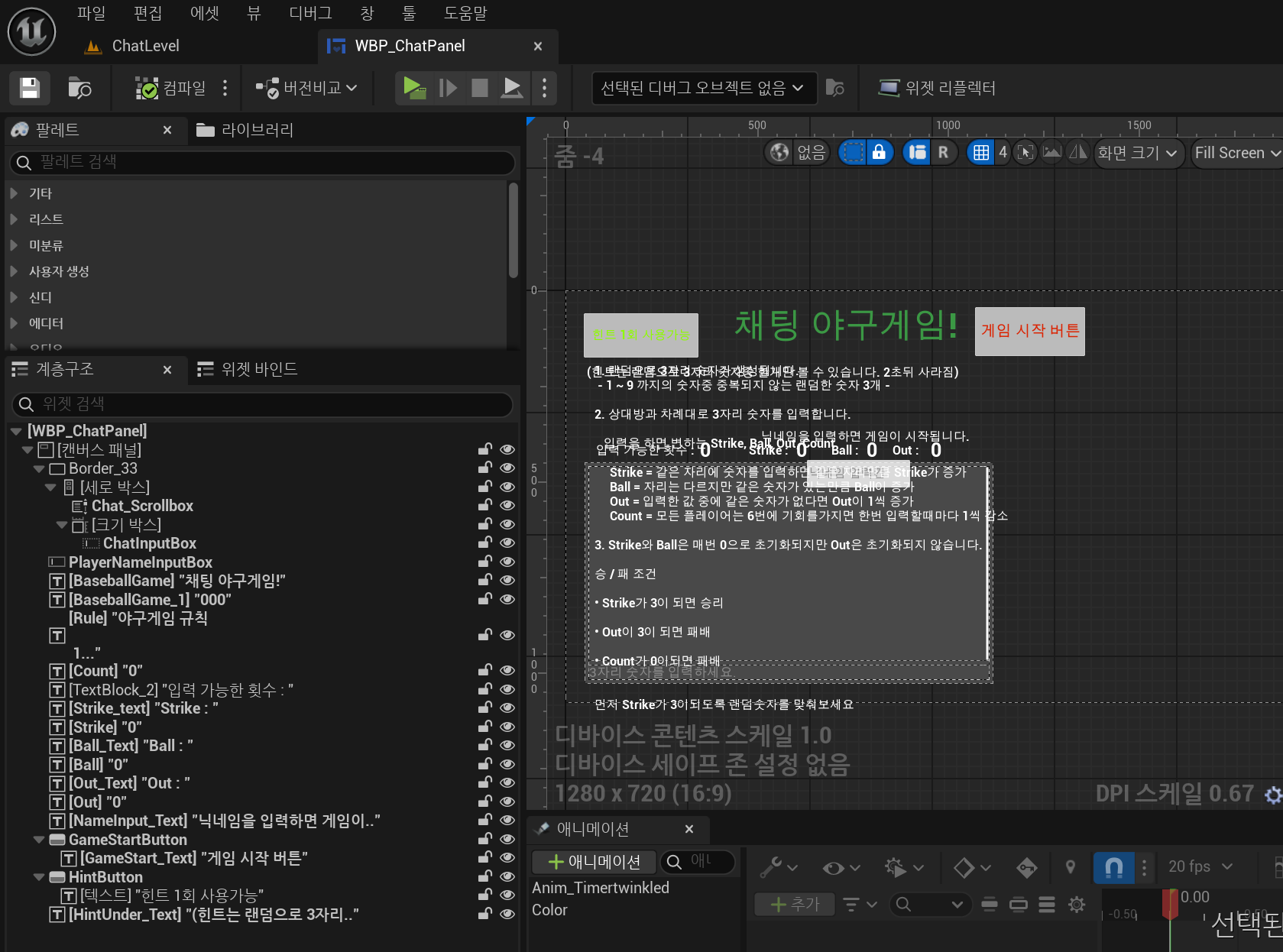Toggle visibility of Chat_Scrollbox eye icon
This screenshot has height=952, width=1283.
(507, 505)
